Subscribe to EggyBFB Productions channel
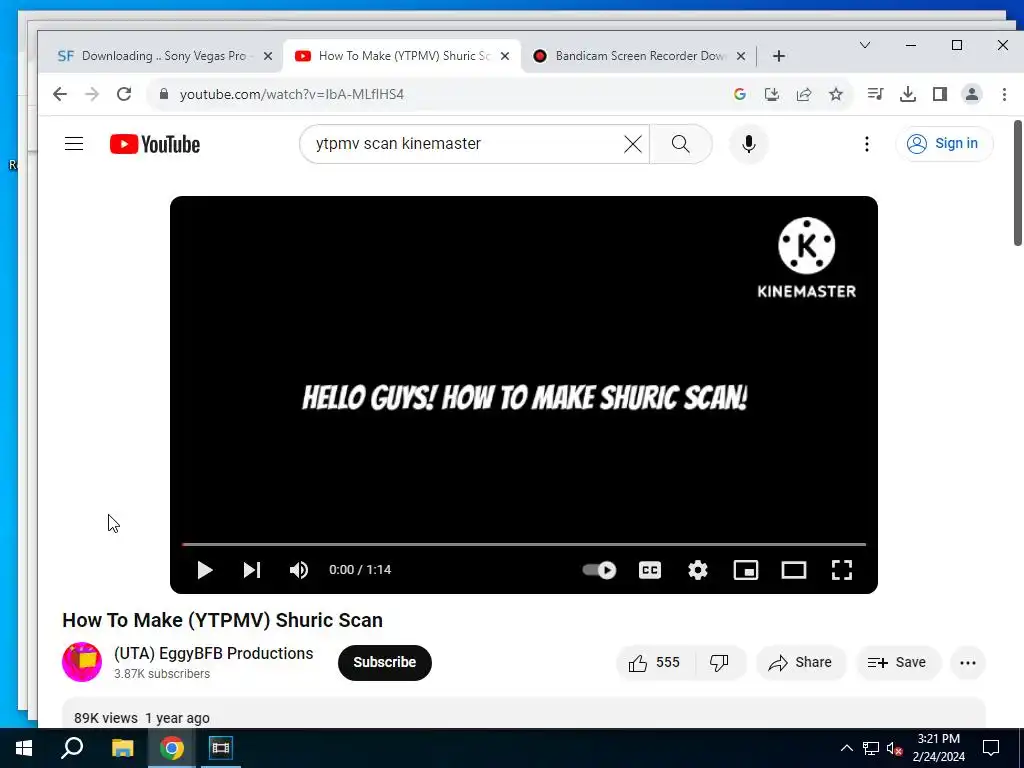 pos(385,662)
